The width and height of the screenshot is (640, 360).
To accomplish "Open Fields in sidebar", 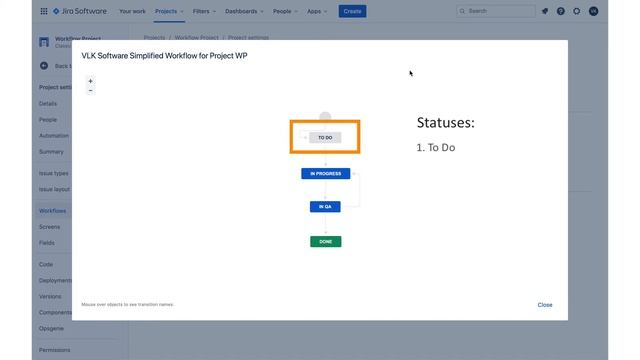I will pyautogui.click(x=47, y=242).
